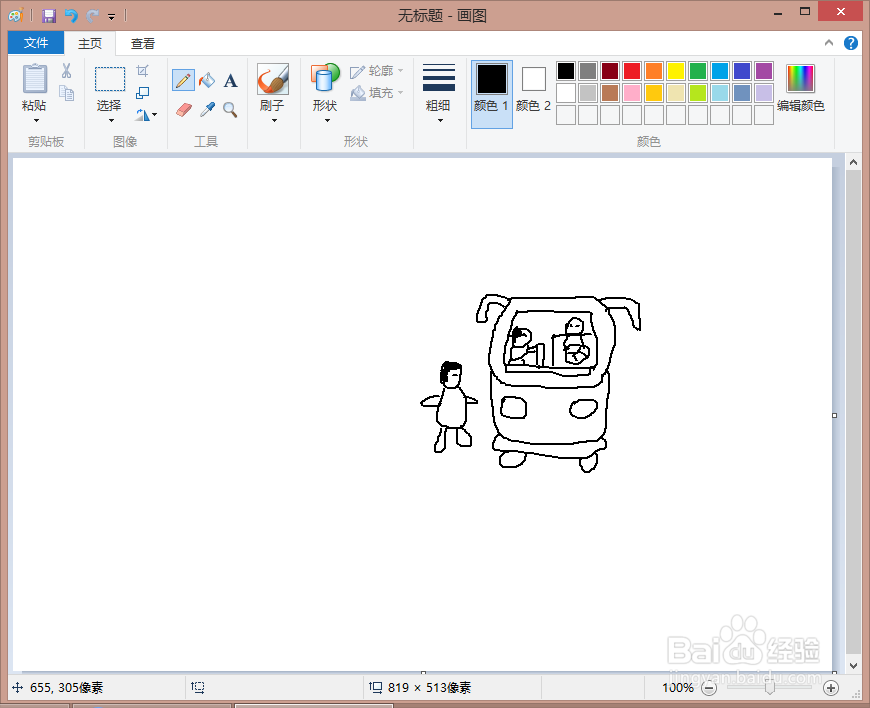This screenshot has height=708, width=870.
Task: Pick the gray 50% color swatch
Action: click(x=588, y=71)
